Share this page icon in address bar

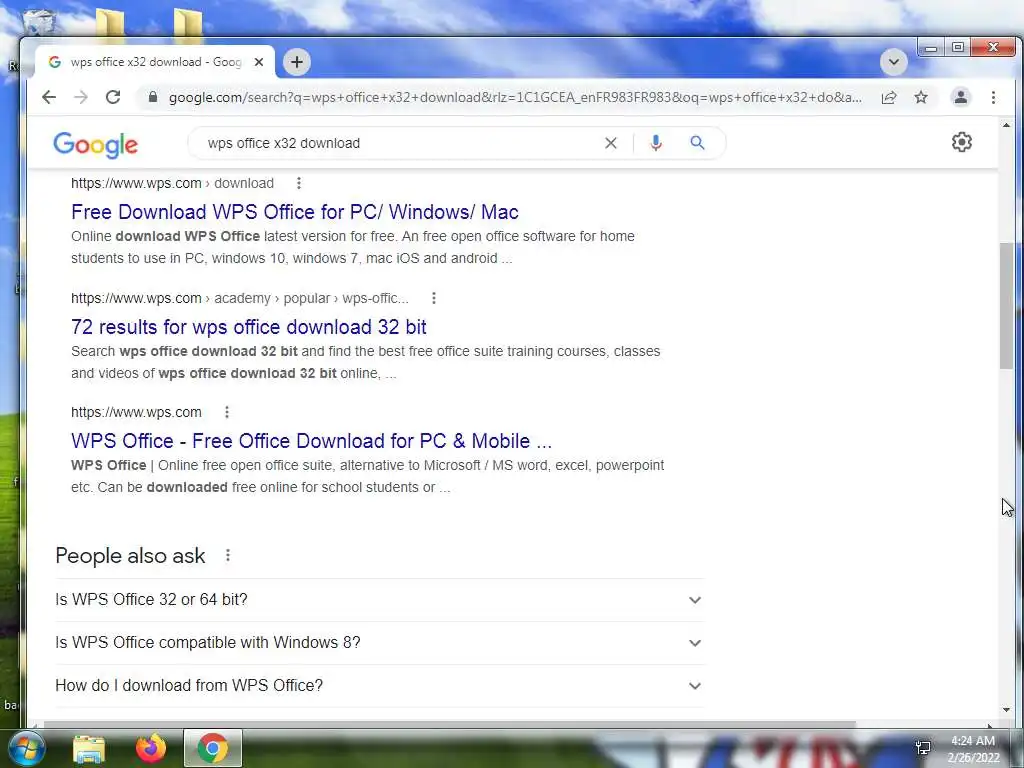click(x=889, y=97)
